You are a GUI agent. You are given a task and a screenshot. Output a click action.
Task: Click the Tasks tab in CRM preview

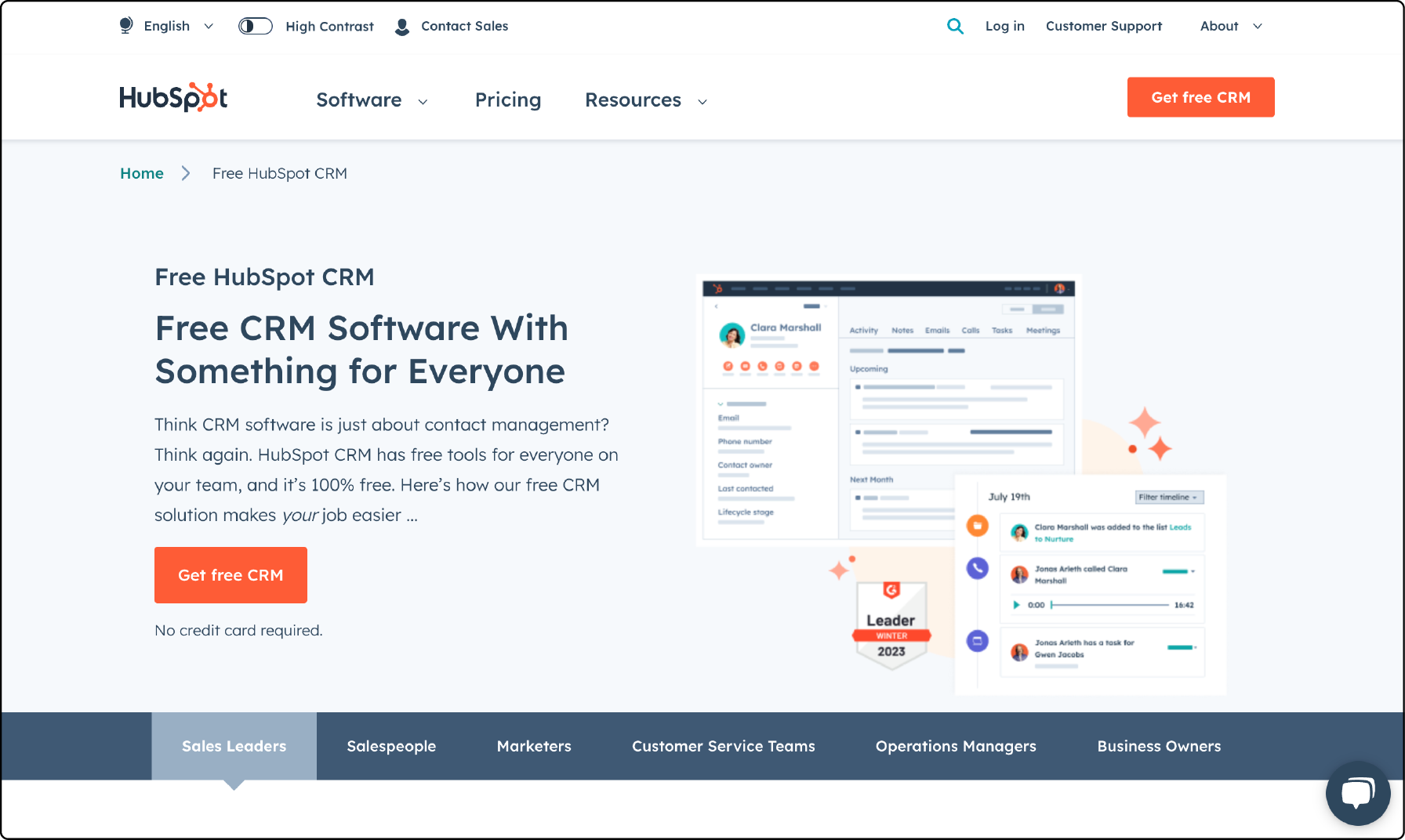(1002, 331)
